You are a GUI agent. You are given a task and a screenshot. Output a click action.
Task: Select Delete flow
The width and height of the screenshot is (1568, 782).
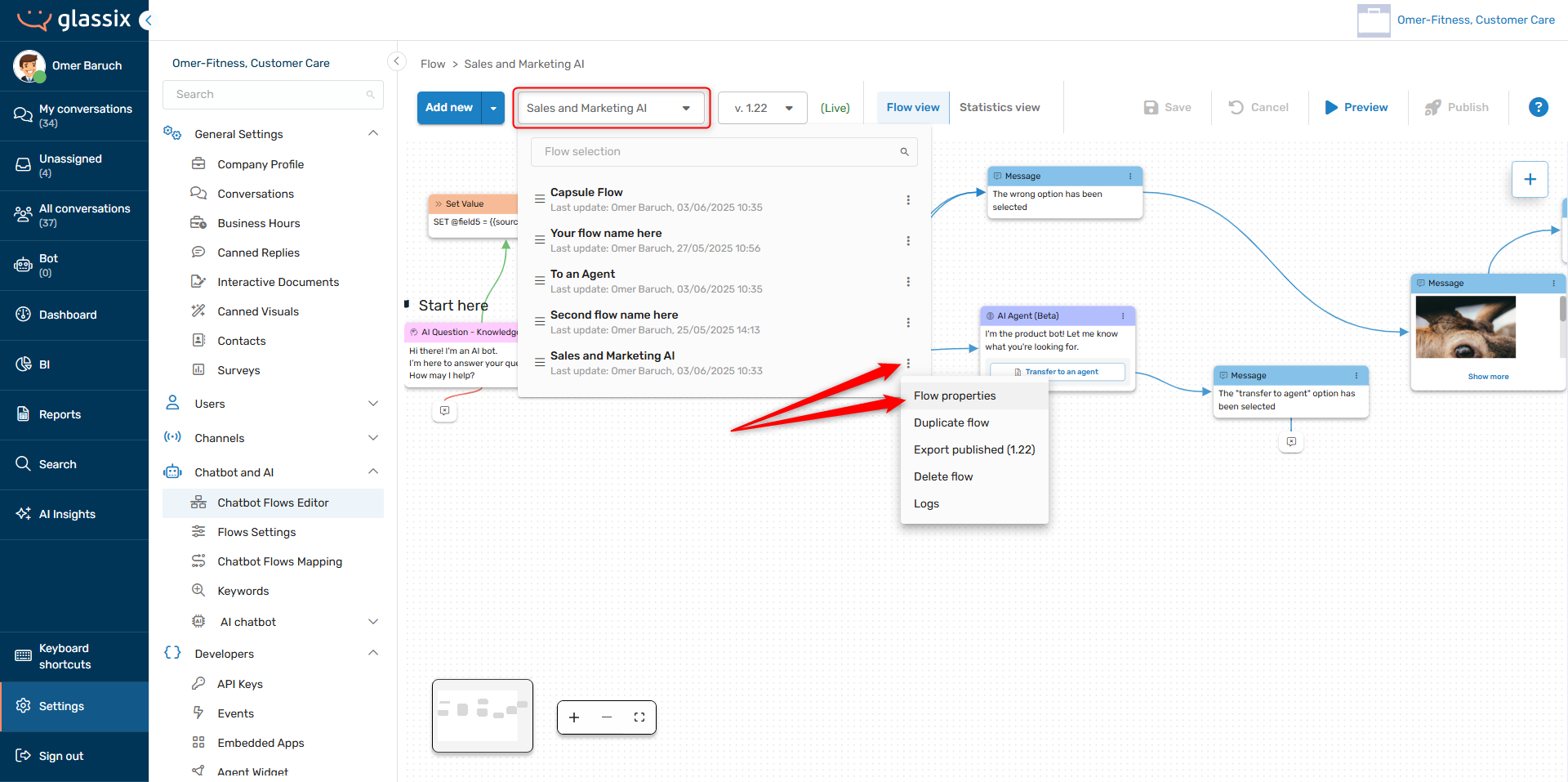click(974, 476)
